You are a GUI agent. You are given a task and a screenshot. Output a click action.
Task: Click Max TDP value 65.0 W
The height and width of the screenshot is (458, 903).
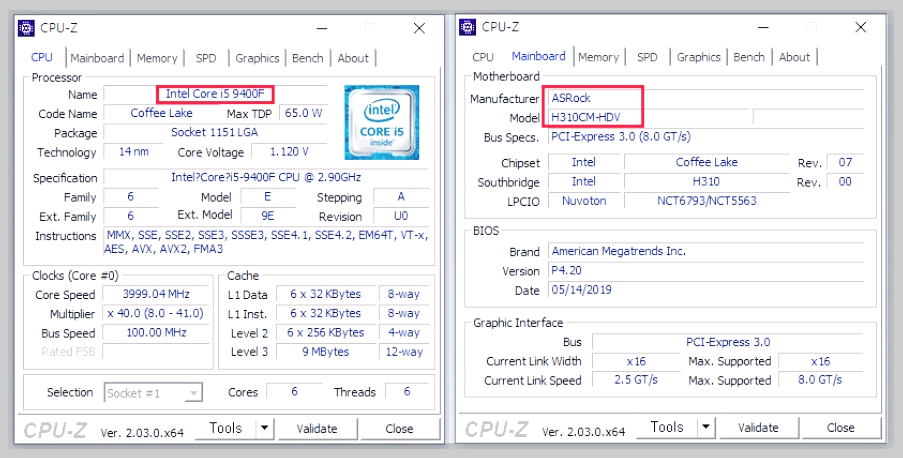(303, 113)
